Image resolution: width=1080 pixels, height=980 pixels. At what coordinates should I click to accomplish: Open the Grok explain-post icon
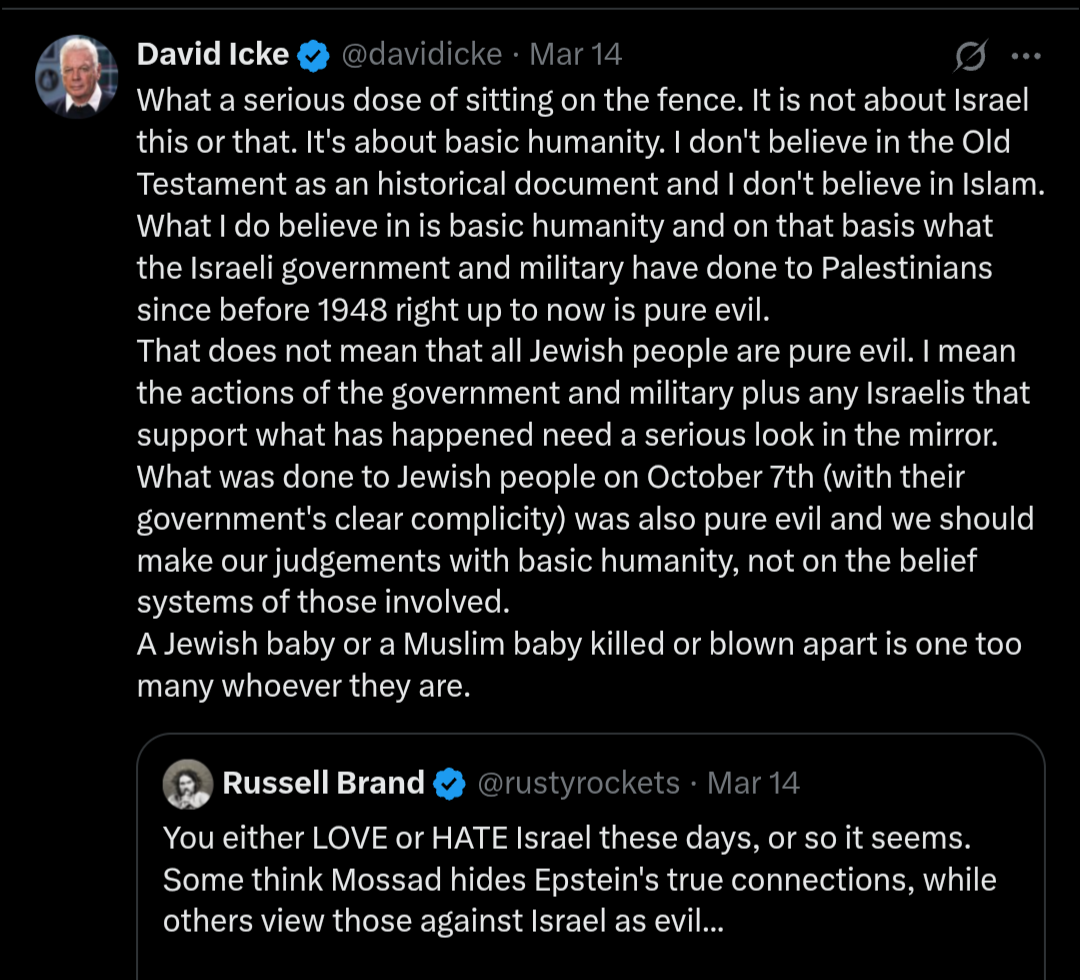point(969,59)
